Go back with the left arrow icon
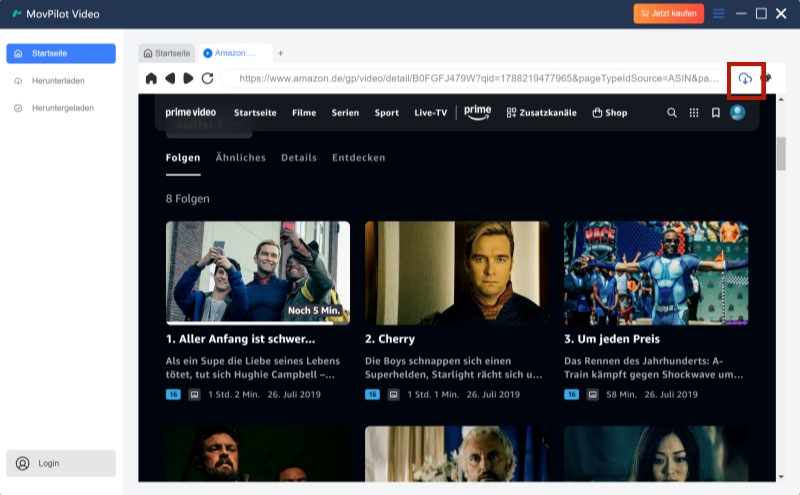The height and width of the screenshot is (495, 800). point(170,79)
